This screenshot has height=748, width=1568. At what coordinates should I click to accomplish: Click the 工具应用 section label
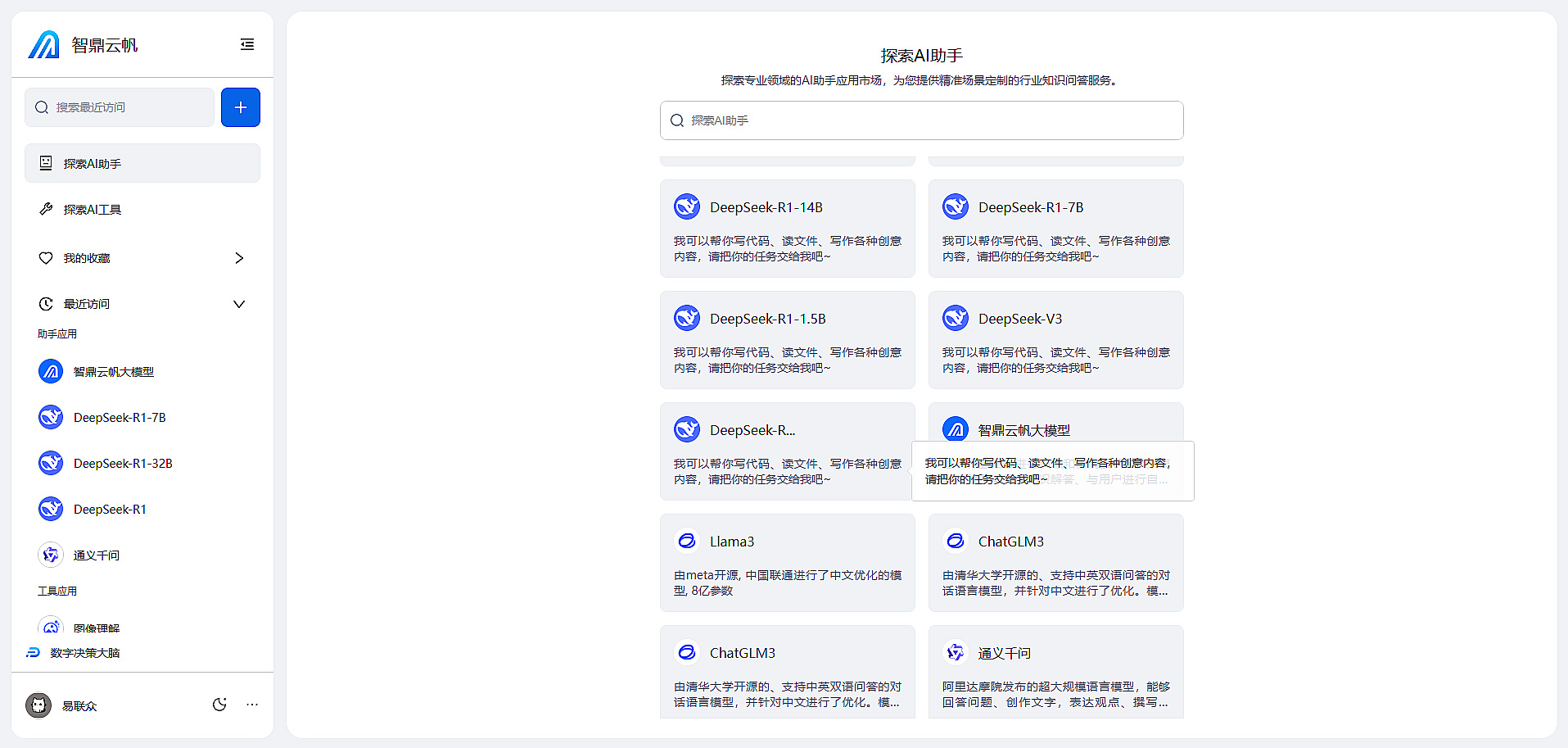[57, 591]
